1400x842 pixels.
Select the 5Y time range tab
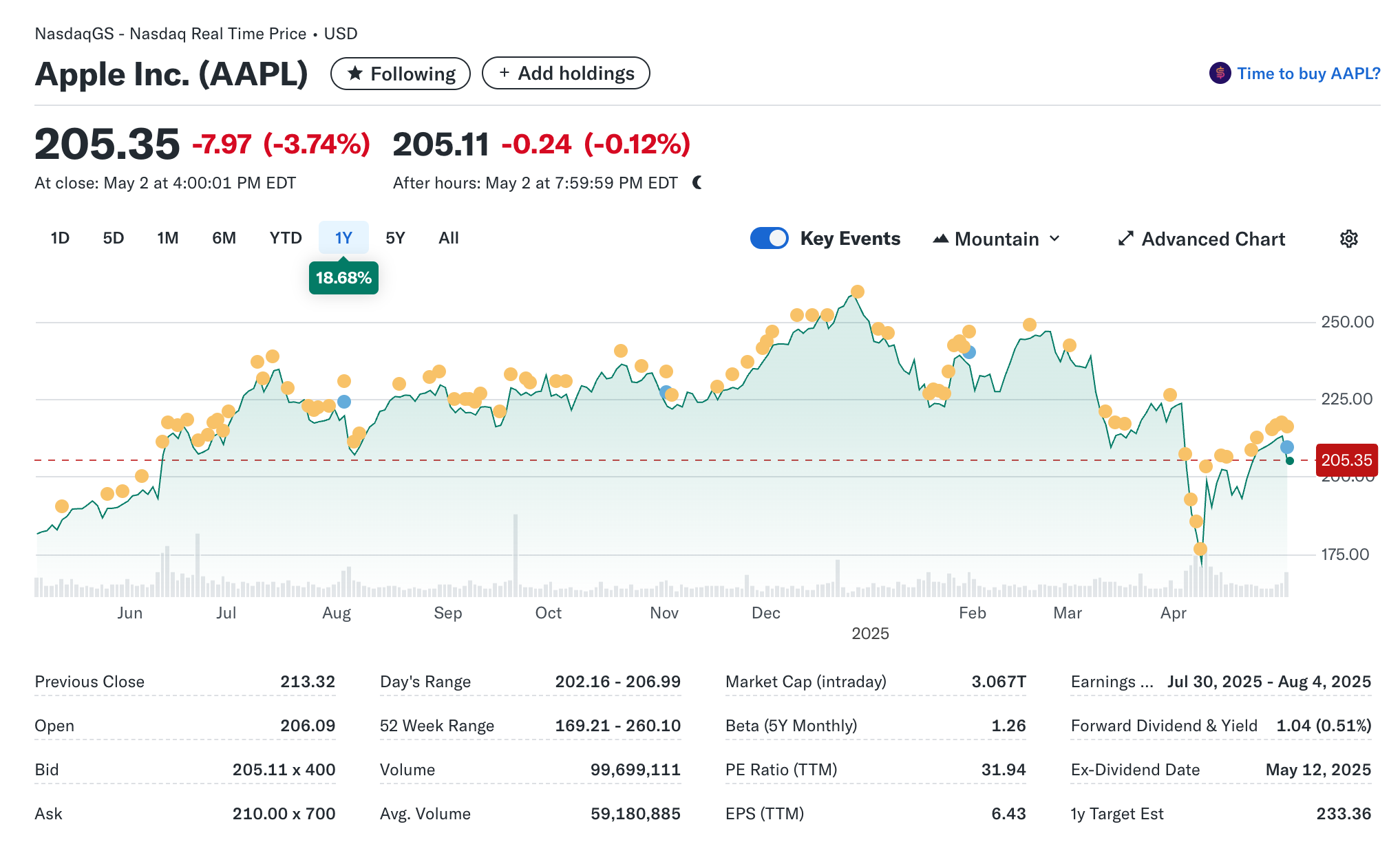[x=395, y=238]
